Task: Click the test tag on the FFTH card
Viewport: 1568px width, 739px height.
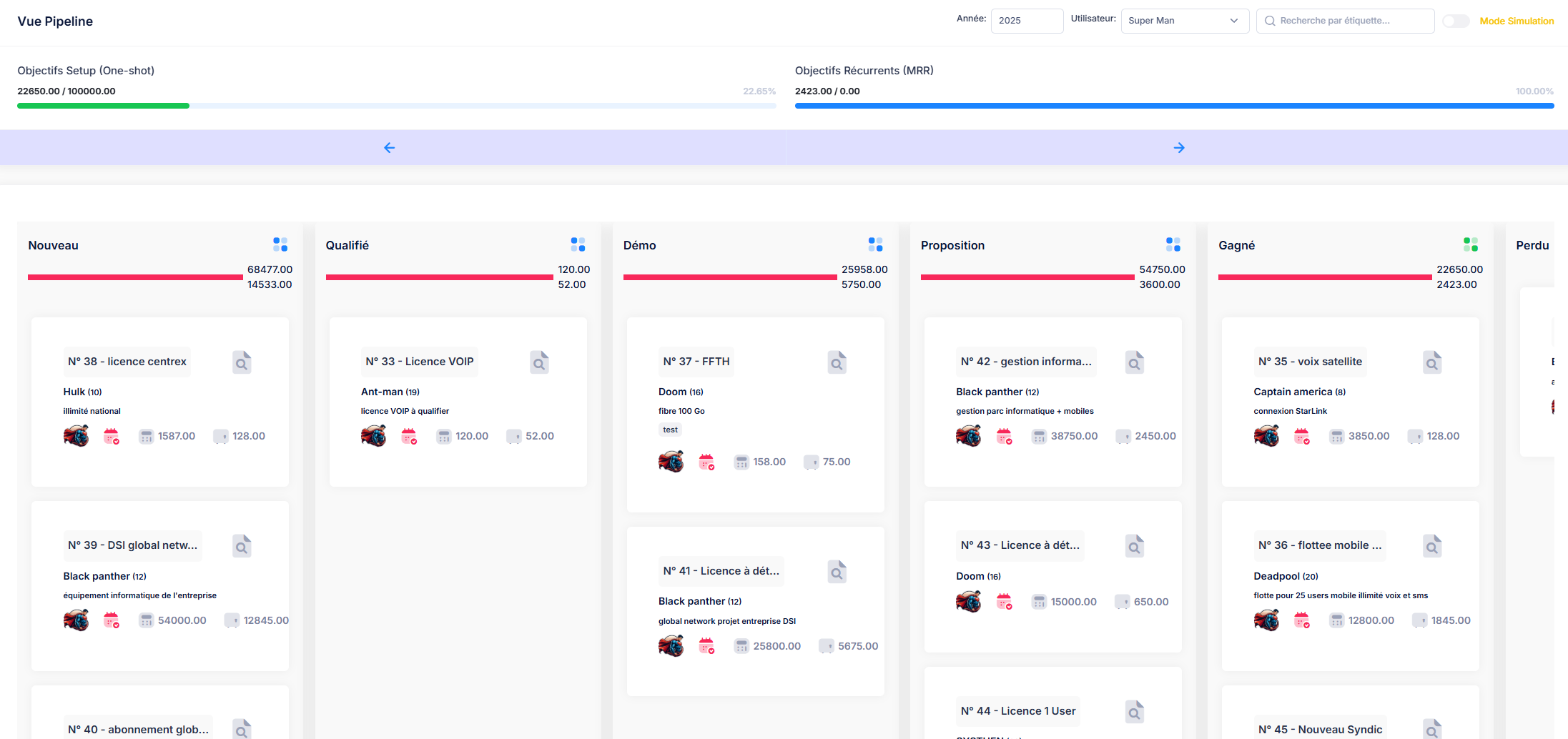Action: coord(670,430)
